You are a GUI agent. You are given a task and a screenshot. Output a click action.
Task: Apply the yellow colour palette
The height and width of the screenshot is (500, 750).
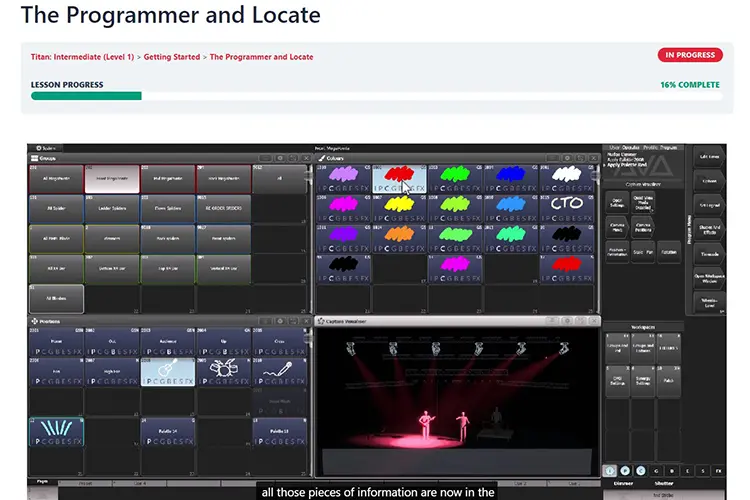coord(399,209)
